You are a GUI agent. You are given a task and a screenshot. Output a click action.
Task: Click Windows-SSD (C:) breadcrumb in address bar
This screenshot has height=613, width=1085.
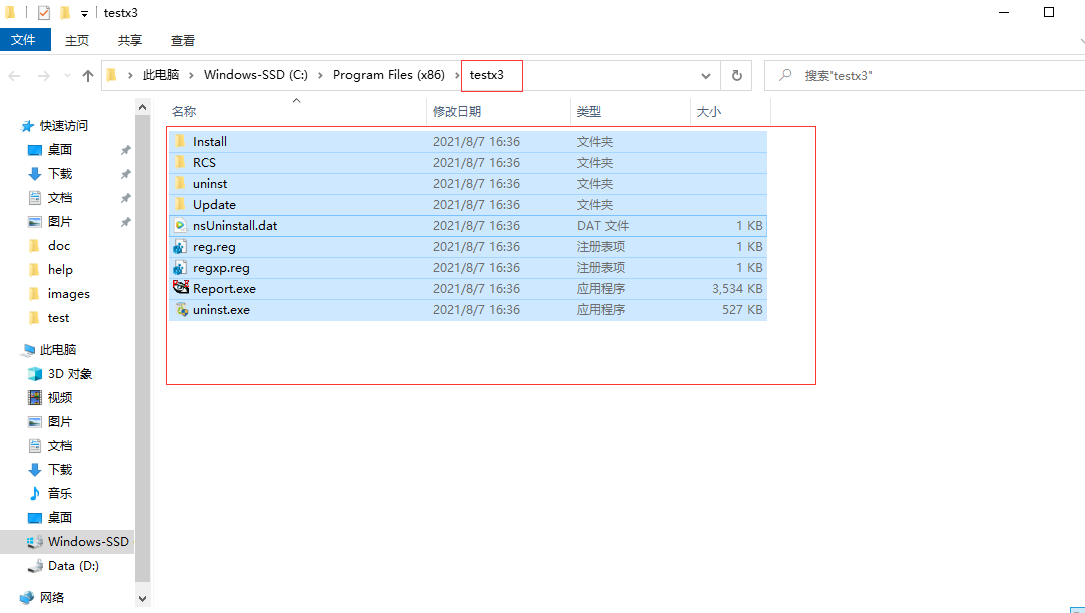point(255,75)
